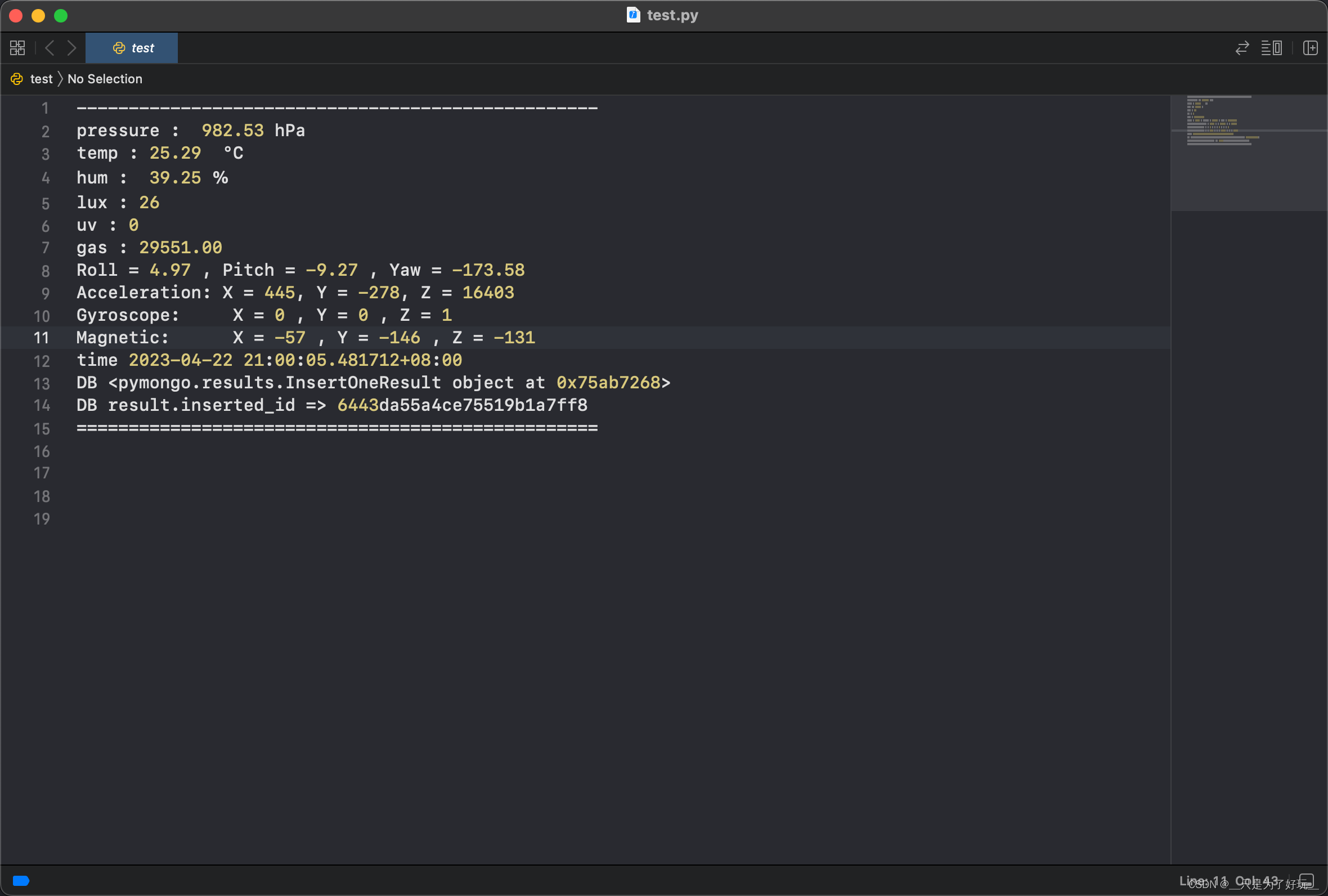Click the temp value 25.29
The height and width of the screenshot is (896, 1328).
175,153
